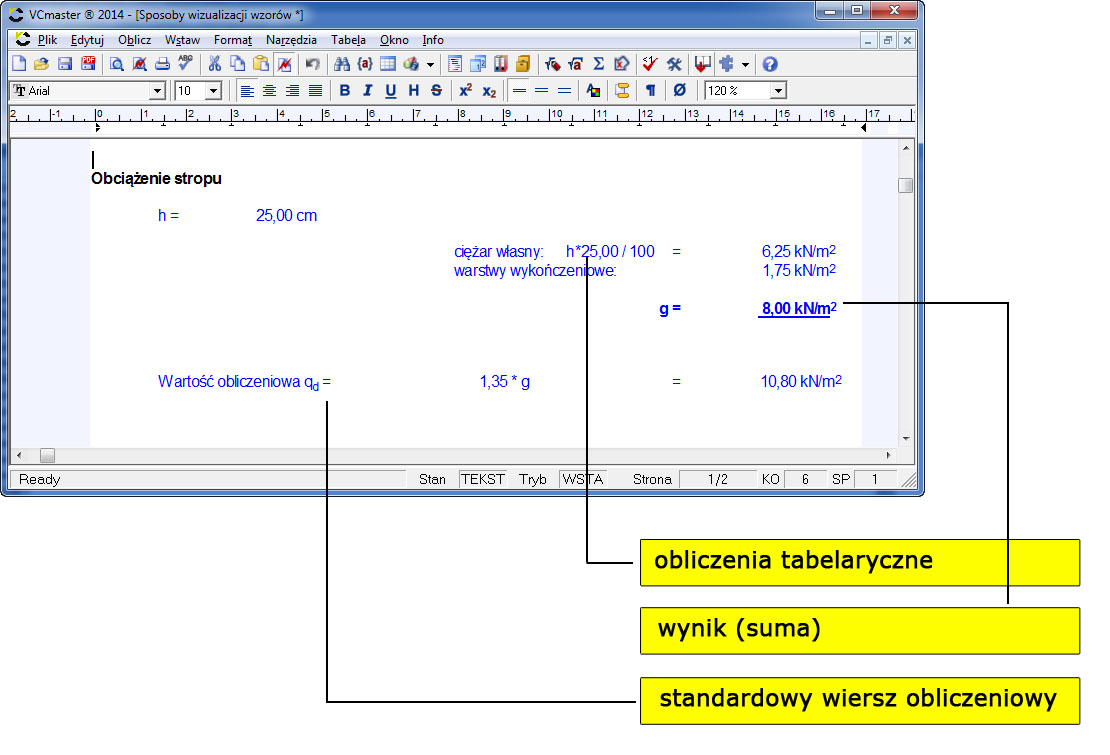The height and width of the screenshot is (755, 1110).
Task: Expand the font size dropdown
Action: pyautogui.click(x=213, y=91)
